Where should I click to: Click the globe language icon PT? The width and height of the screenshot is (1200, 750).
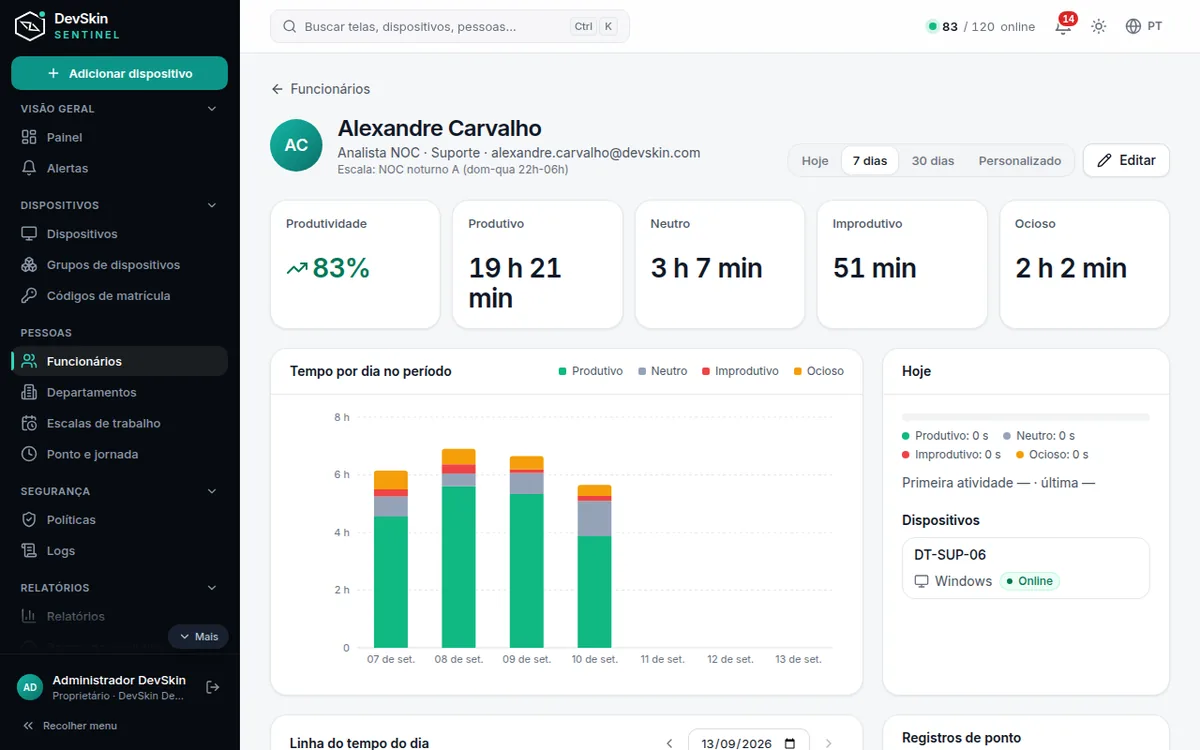(x=1144, y=26)
